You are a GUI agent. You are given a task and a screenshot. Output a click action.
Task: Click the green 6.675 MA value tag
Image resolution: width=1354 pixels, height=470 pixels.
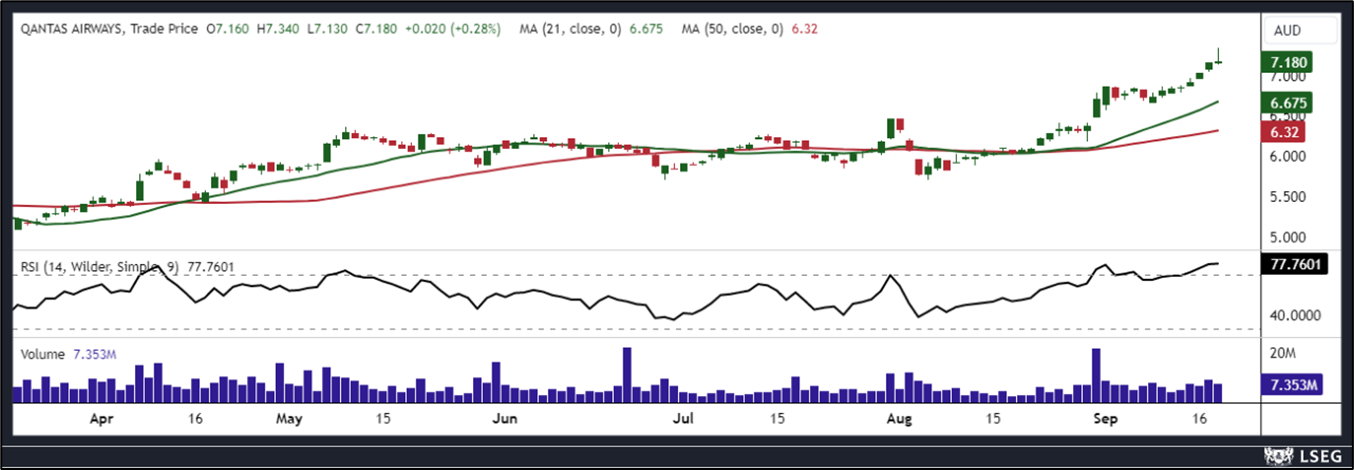[1286, 103]
